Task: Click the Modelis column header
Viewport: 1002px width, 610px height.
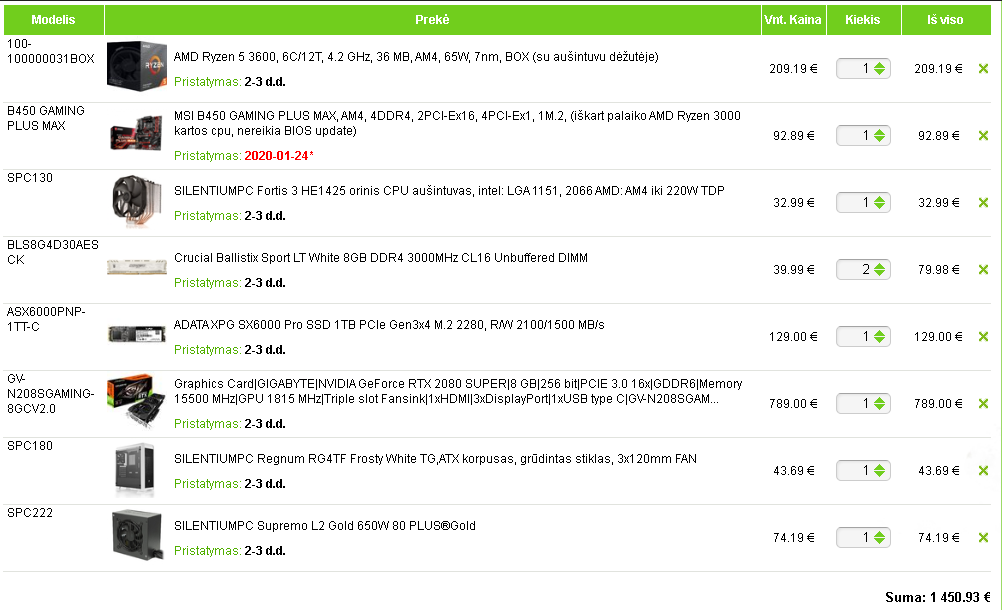Action: [x=54, y=20]
